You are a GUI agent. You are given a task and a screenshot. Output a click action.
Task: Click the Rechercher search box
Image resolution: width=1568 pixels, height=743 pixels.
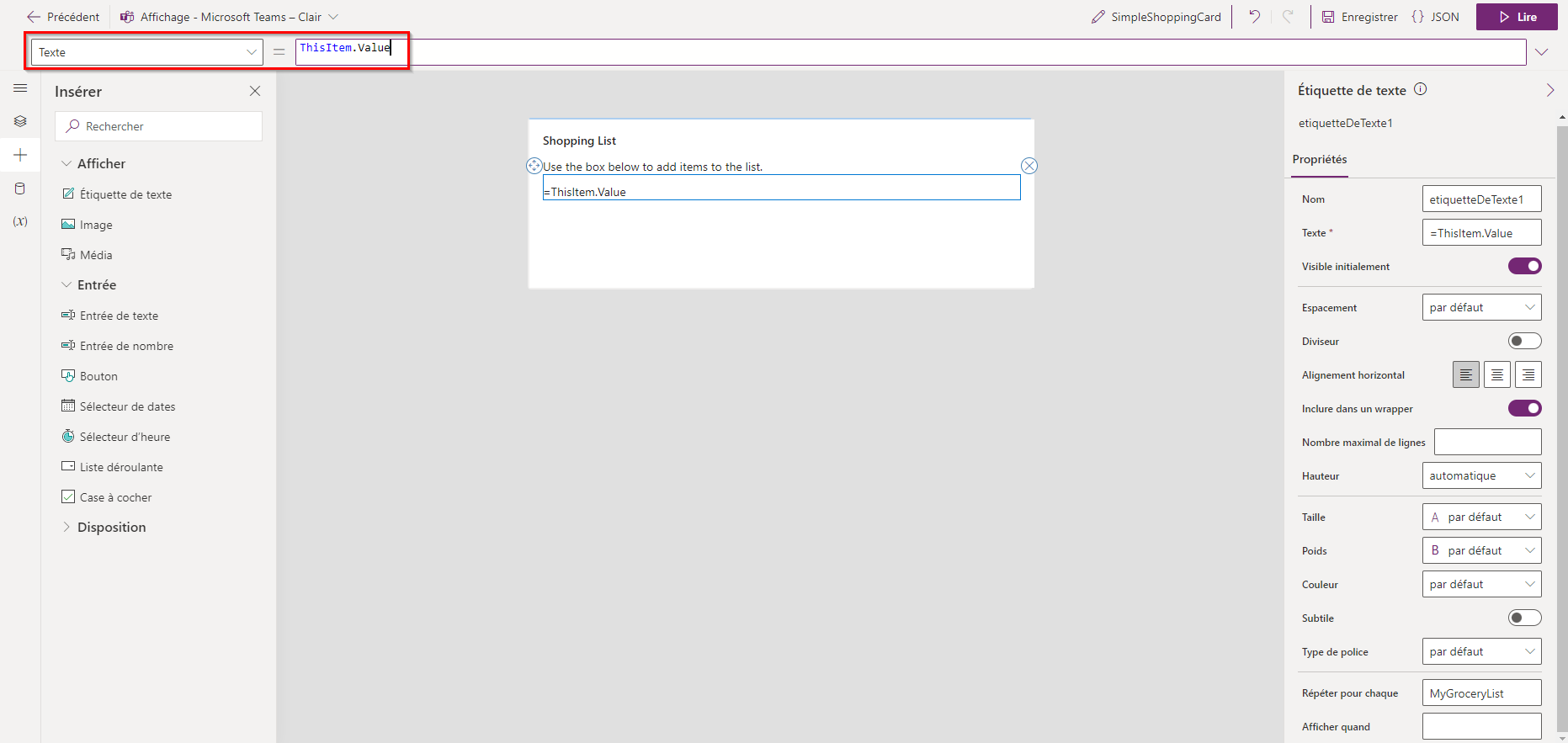(158, 126)
